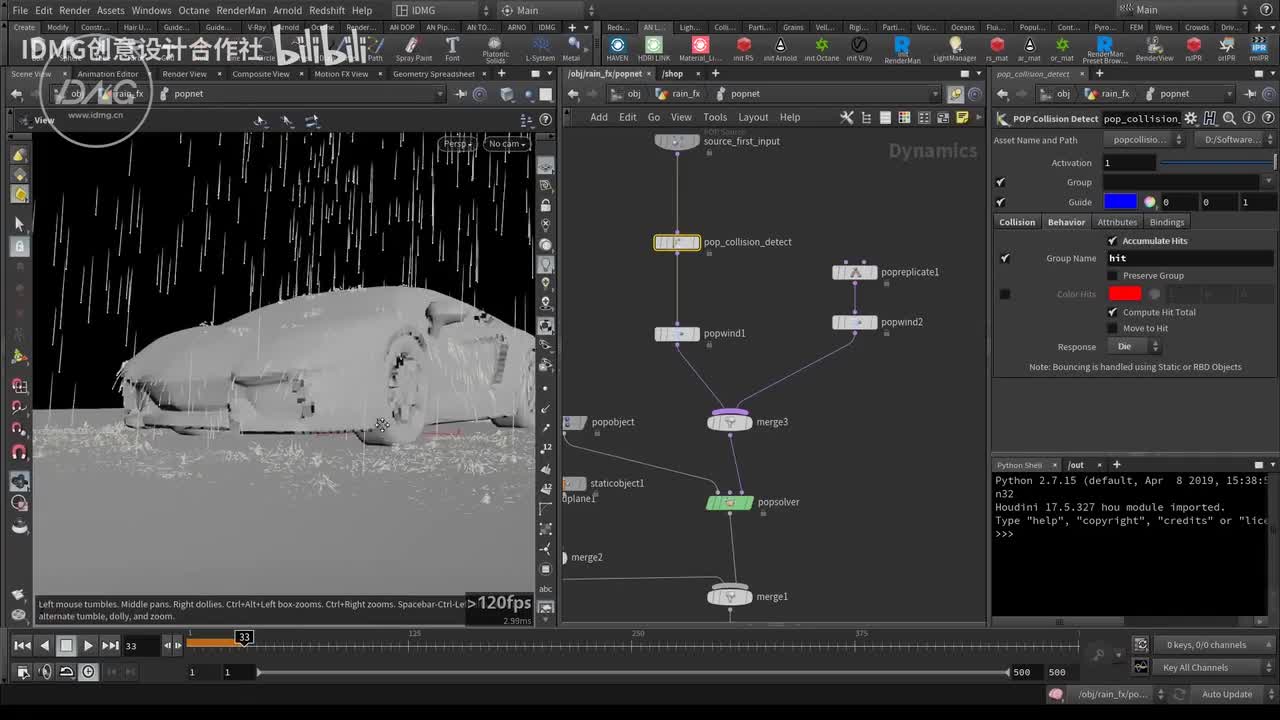This screenshot has height=720, width=1280.
Task: Open network editor wrench tools icon
Action: pyautogui.click(x=847, y=117)
